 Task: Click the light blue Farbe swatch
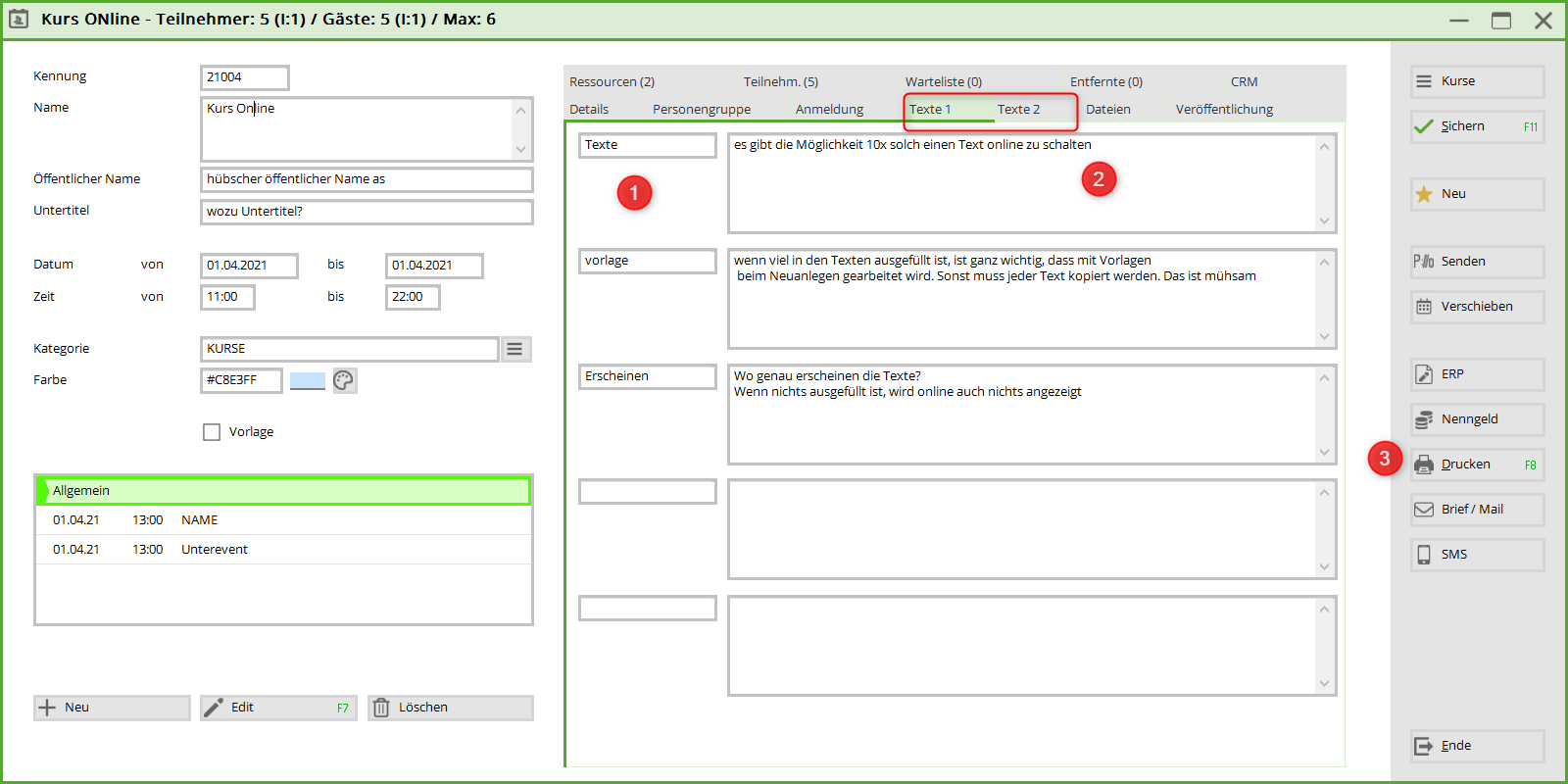[x=308, y=380]
